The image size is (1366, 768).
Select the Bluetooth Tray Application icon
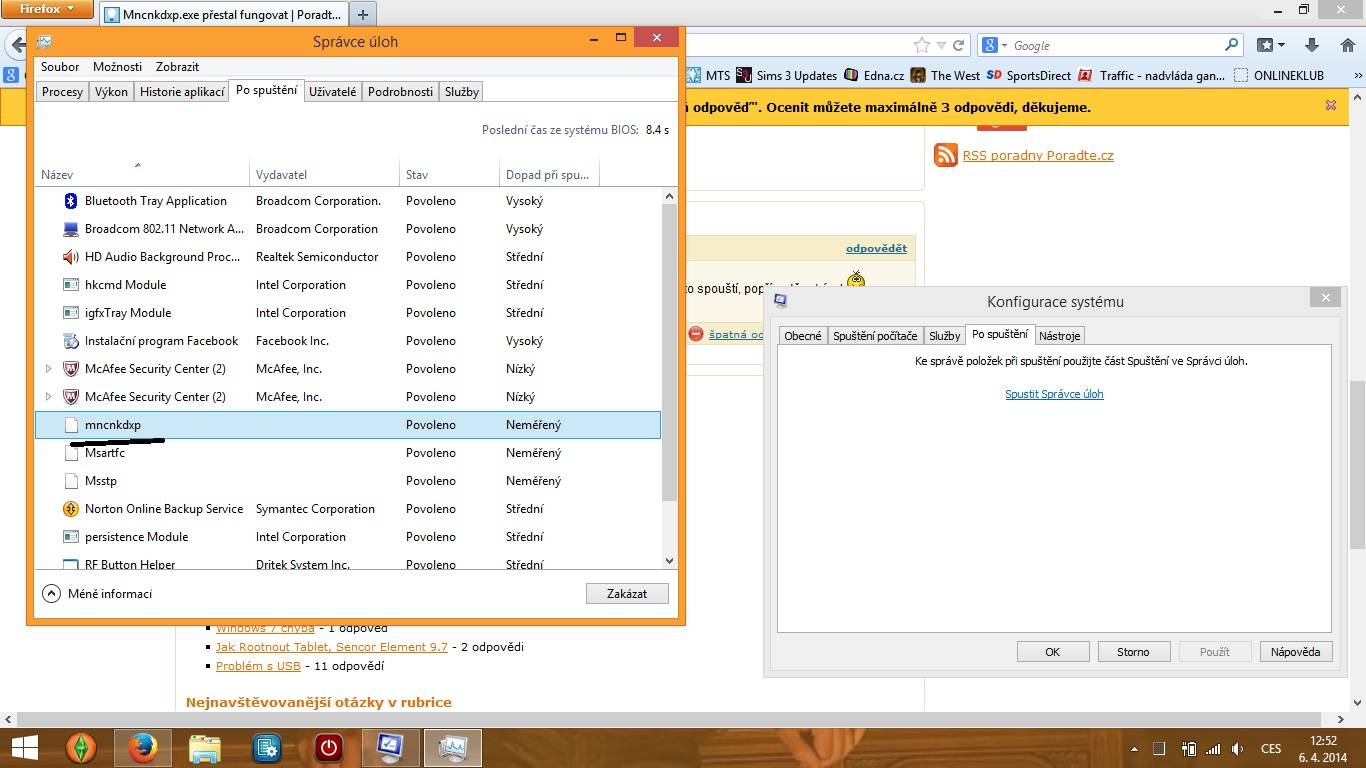71,201
